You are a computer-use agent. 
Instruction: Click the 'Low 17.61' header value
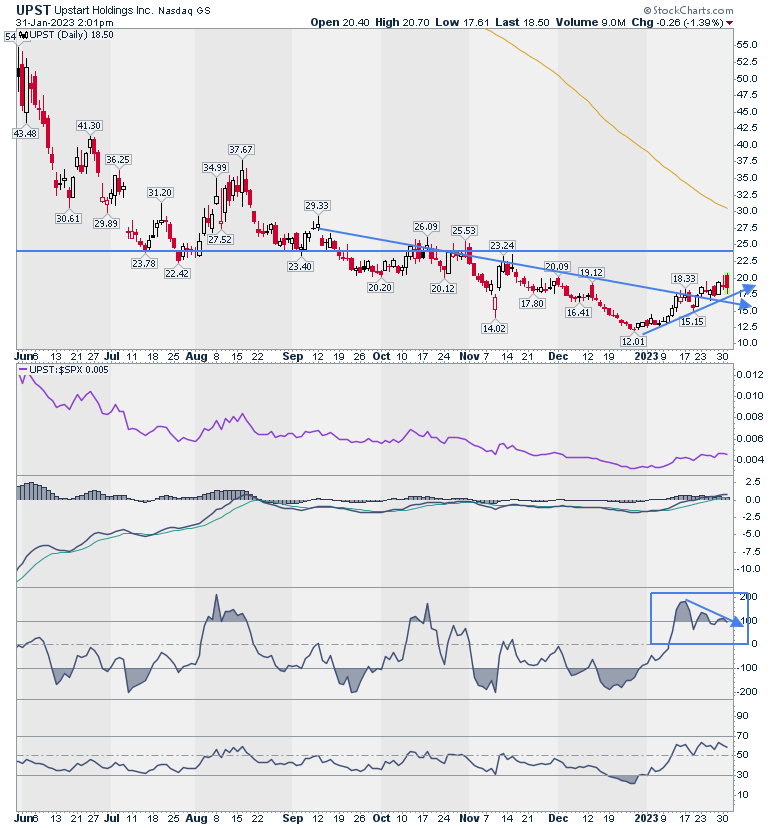point(463,23)
